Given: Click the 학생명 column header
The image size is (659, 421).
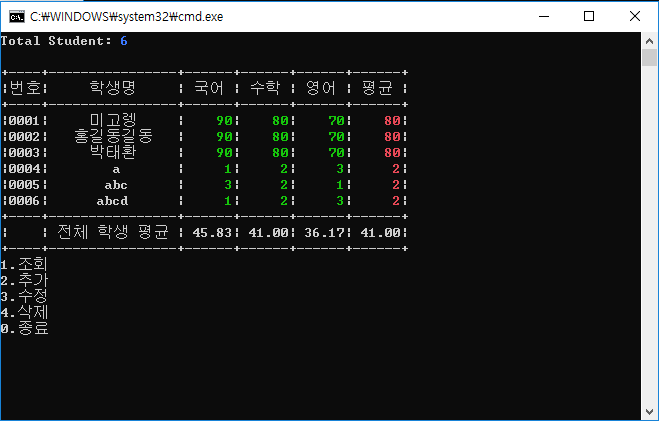Looking at the screenshot, I should pos(112,88).
